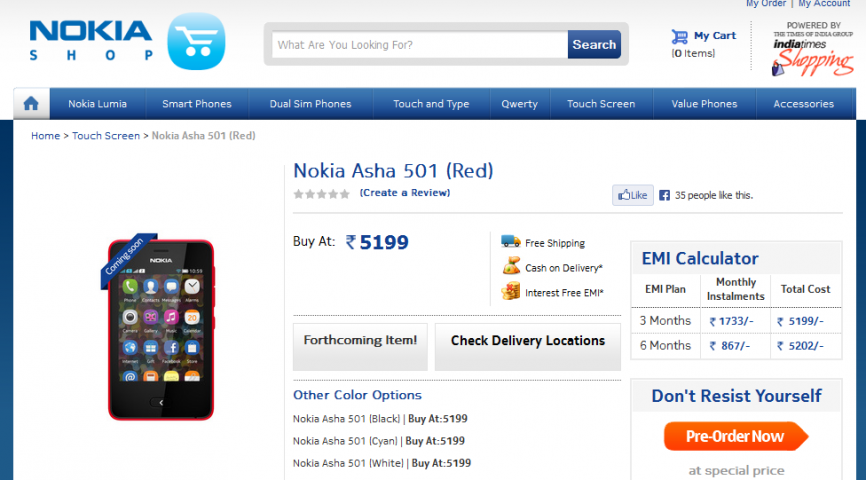The image size is (866, 480).
Task: Open the Dual Sim Phones menu
Action: [310, 104]
